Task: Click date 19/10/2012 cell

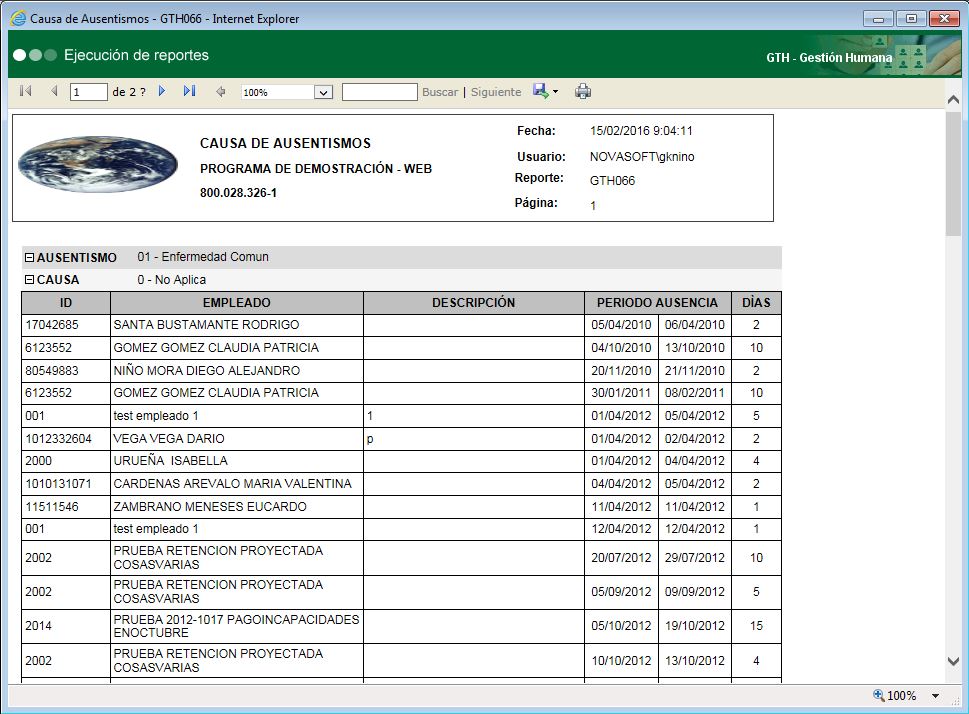Action: coord(695,626)
